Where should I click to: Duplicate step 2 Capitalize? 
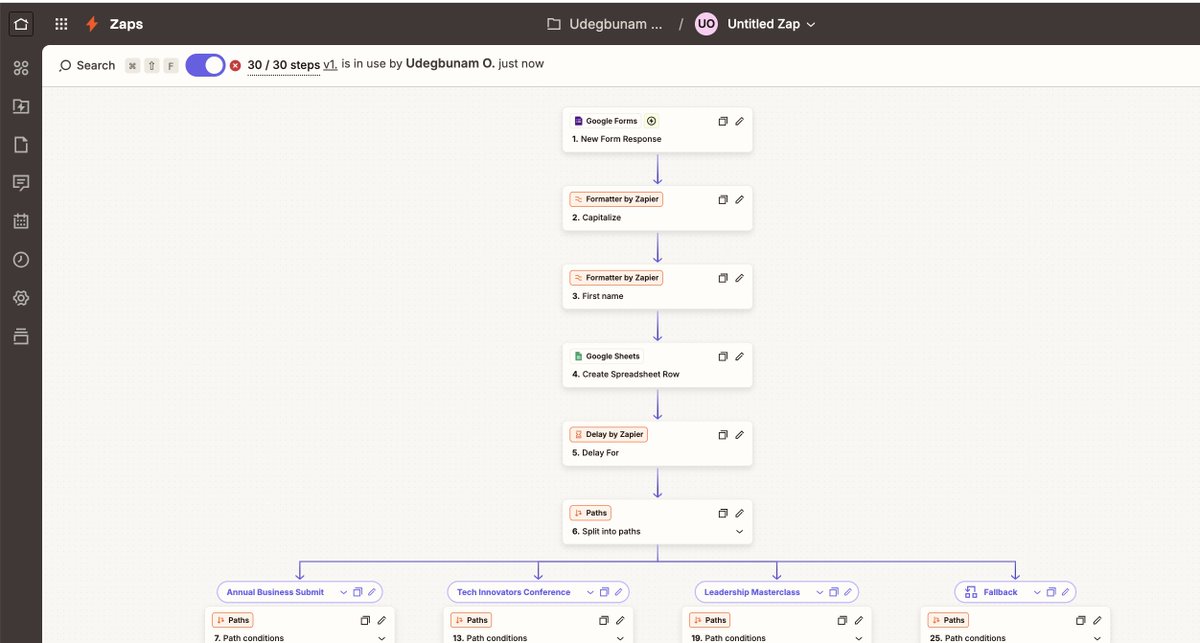[x=723, y=199]
